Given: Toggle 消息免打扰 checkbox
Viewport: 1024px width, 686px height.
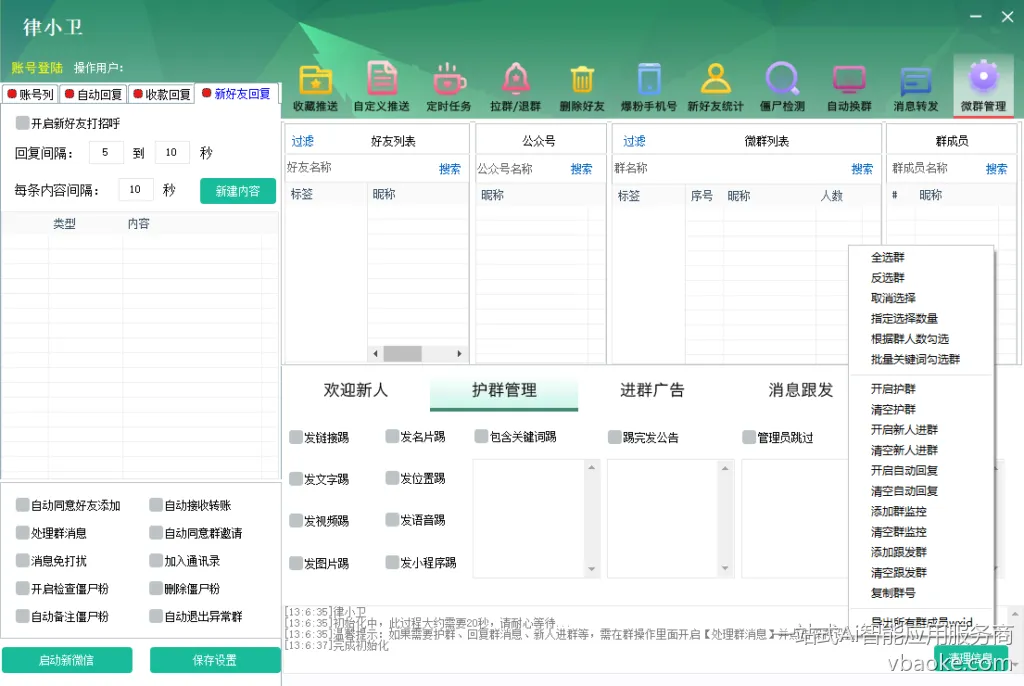Looking at the screenshot, I should (22, 560).
